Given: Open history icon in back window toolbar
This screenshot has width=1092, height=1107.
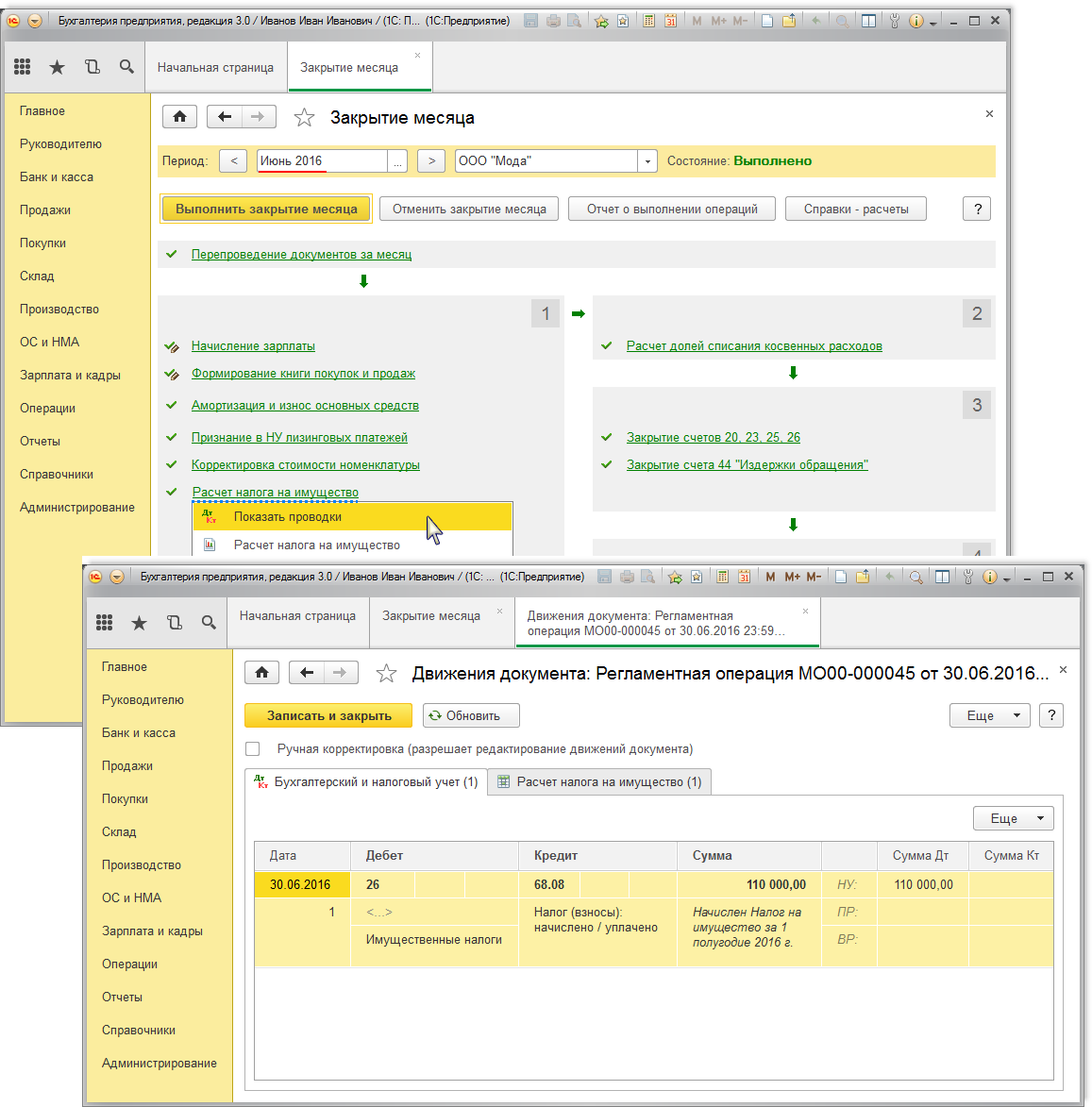Looking at the screenshot, I should coord(92,66).
